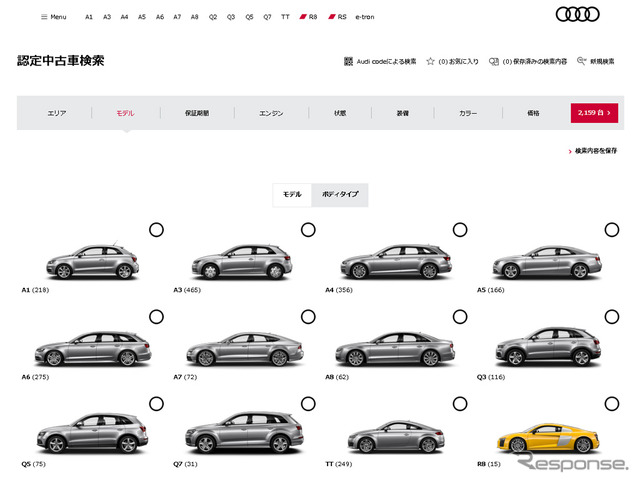The image size is (640, 483).
Task: Select the Q5 model radio circle
Action: [156, 404]
